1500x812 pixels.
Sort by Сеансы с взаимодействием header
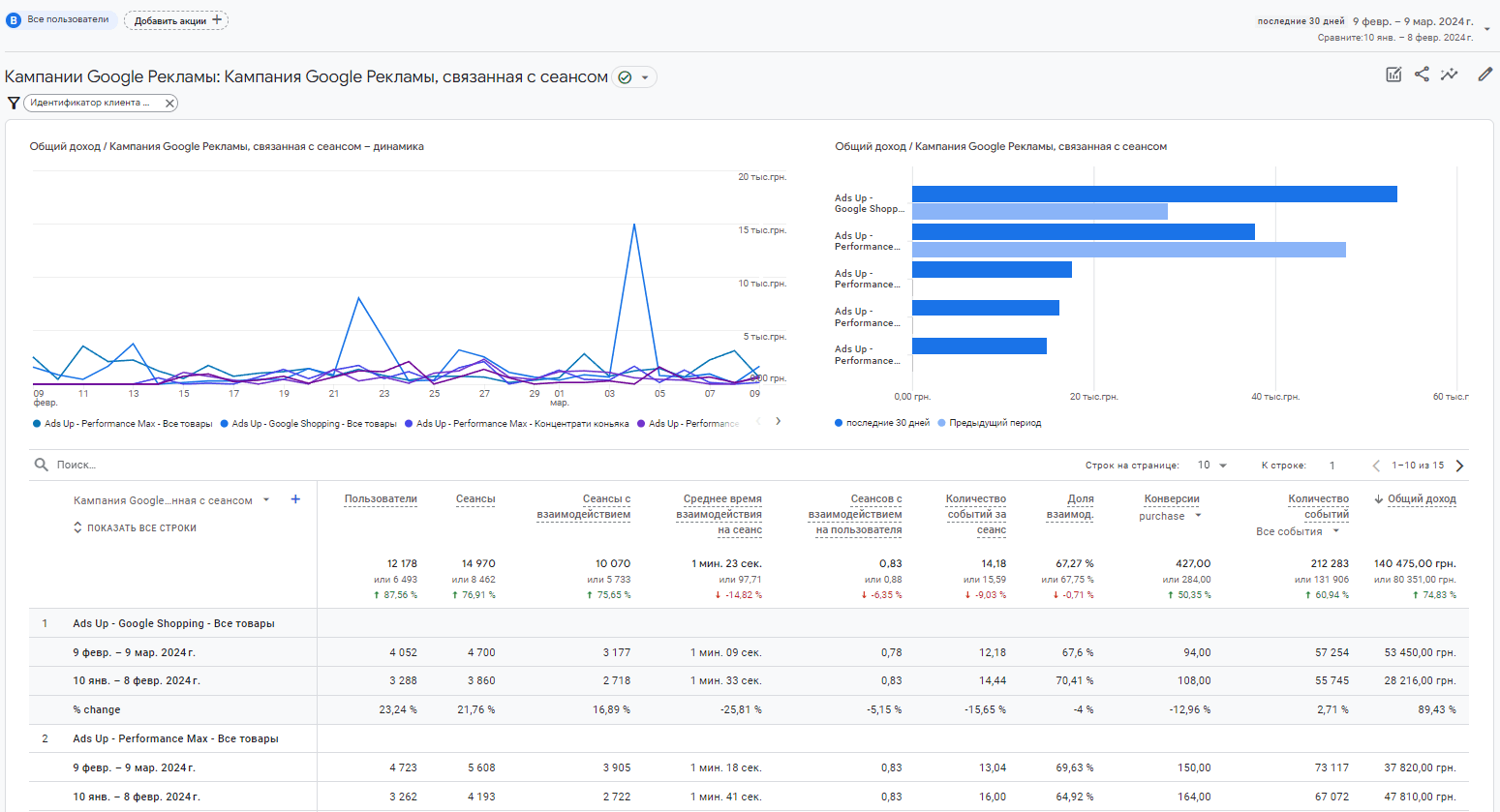[584, 506]
